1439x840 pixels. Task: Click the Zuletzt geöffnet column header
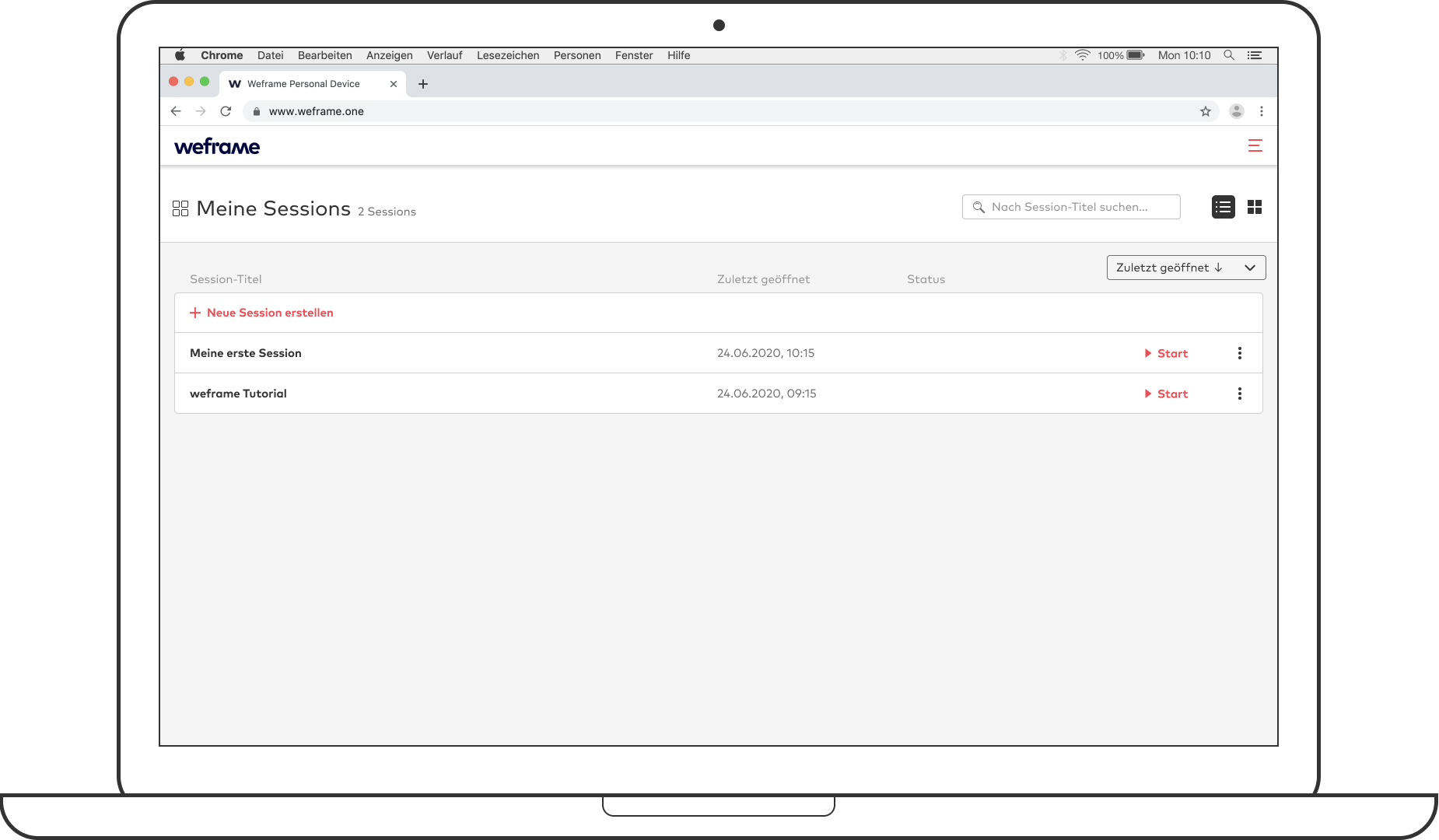[763, 279]
